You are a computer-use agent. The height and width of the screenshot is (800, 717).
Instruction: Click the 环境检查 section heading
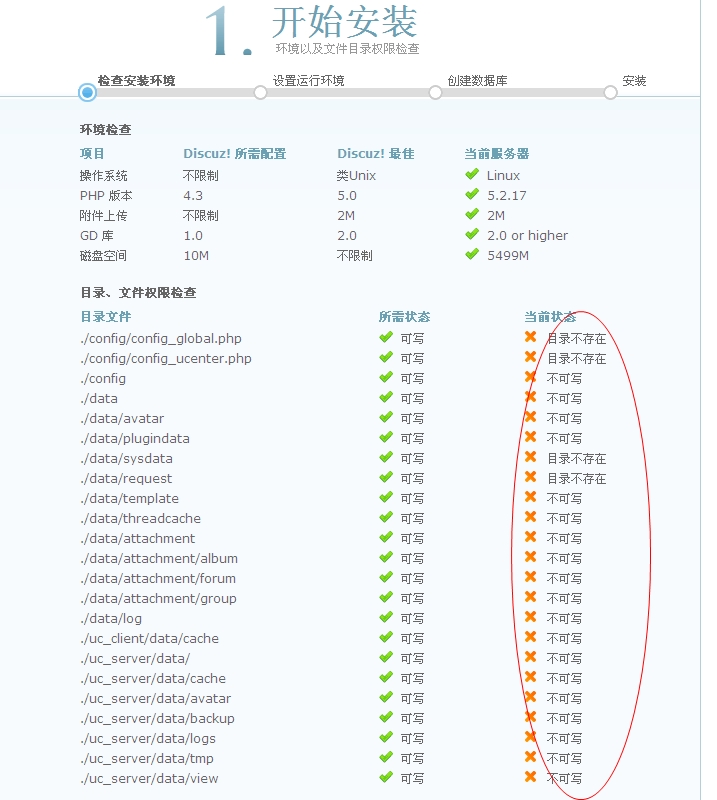(106, 130)
